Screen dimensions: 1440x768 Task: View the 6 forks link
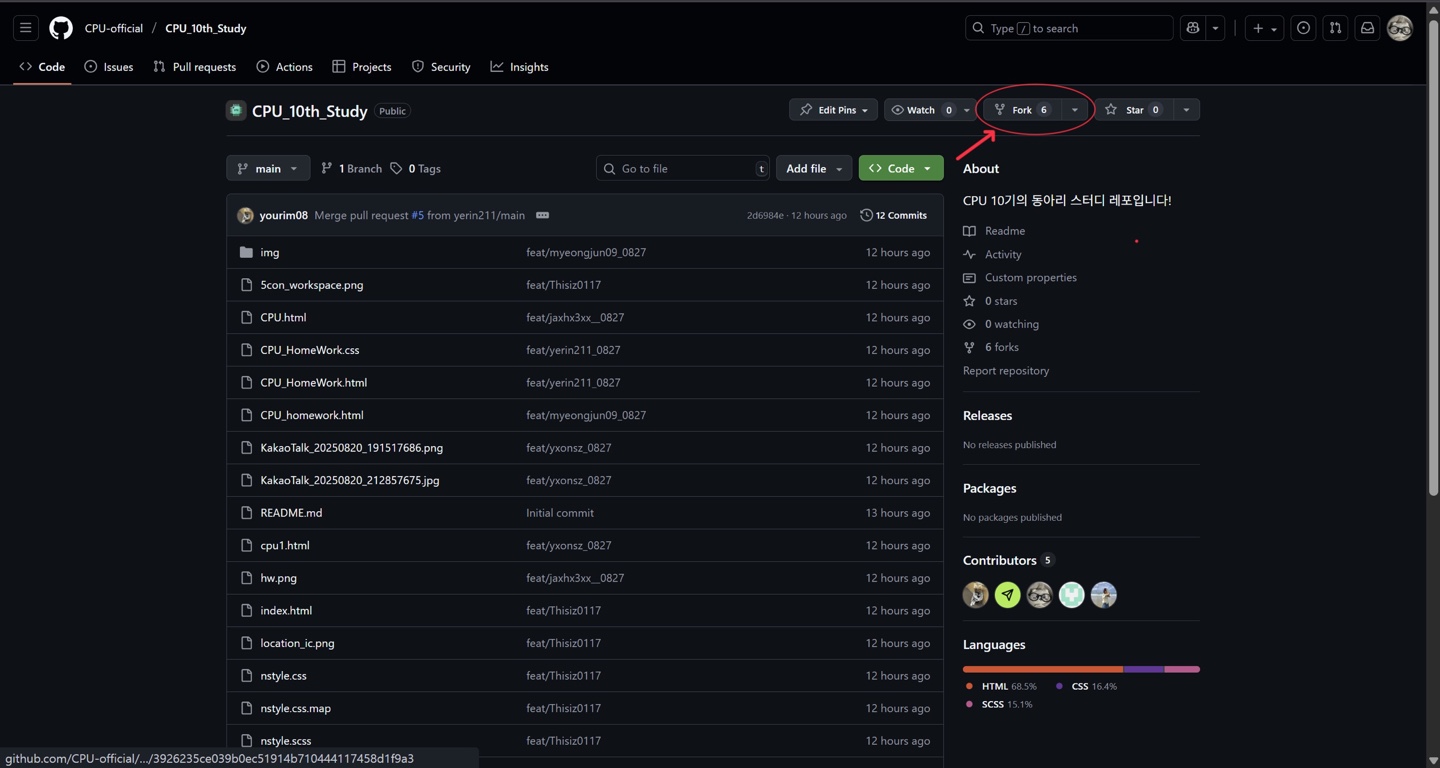pyautogui.click(x=991, y=347)
